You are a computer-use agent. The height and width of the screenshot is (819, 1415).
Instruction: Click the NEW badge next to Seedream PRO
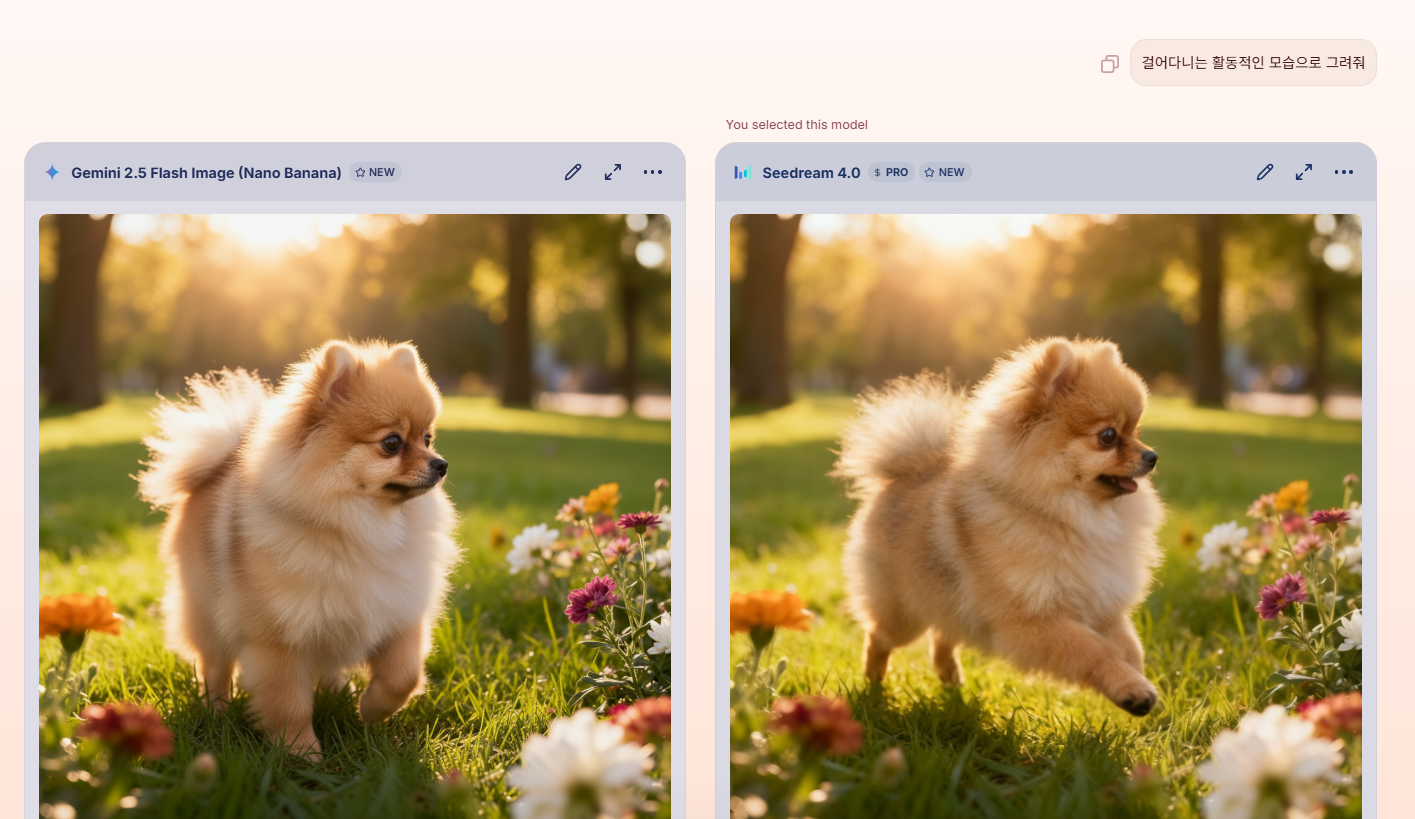(945, 172)
